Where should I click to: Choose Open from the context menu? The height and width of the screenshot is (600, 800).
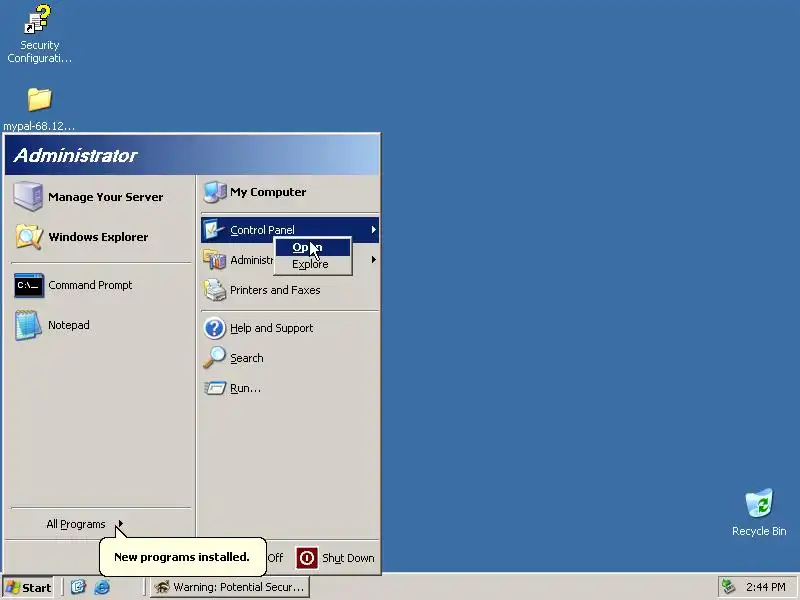(x=313, y=247)
